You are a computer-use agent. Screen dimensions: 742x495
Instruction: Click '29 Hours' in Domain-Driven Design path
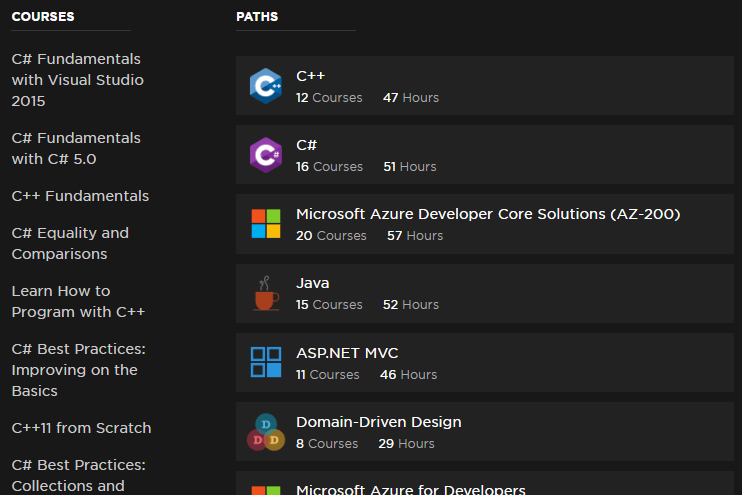[406, 444]
